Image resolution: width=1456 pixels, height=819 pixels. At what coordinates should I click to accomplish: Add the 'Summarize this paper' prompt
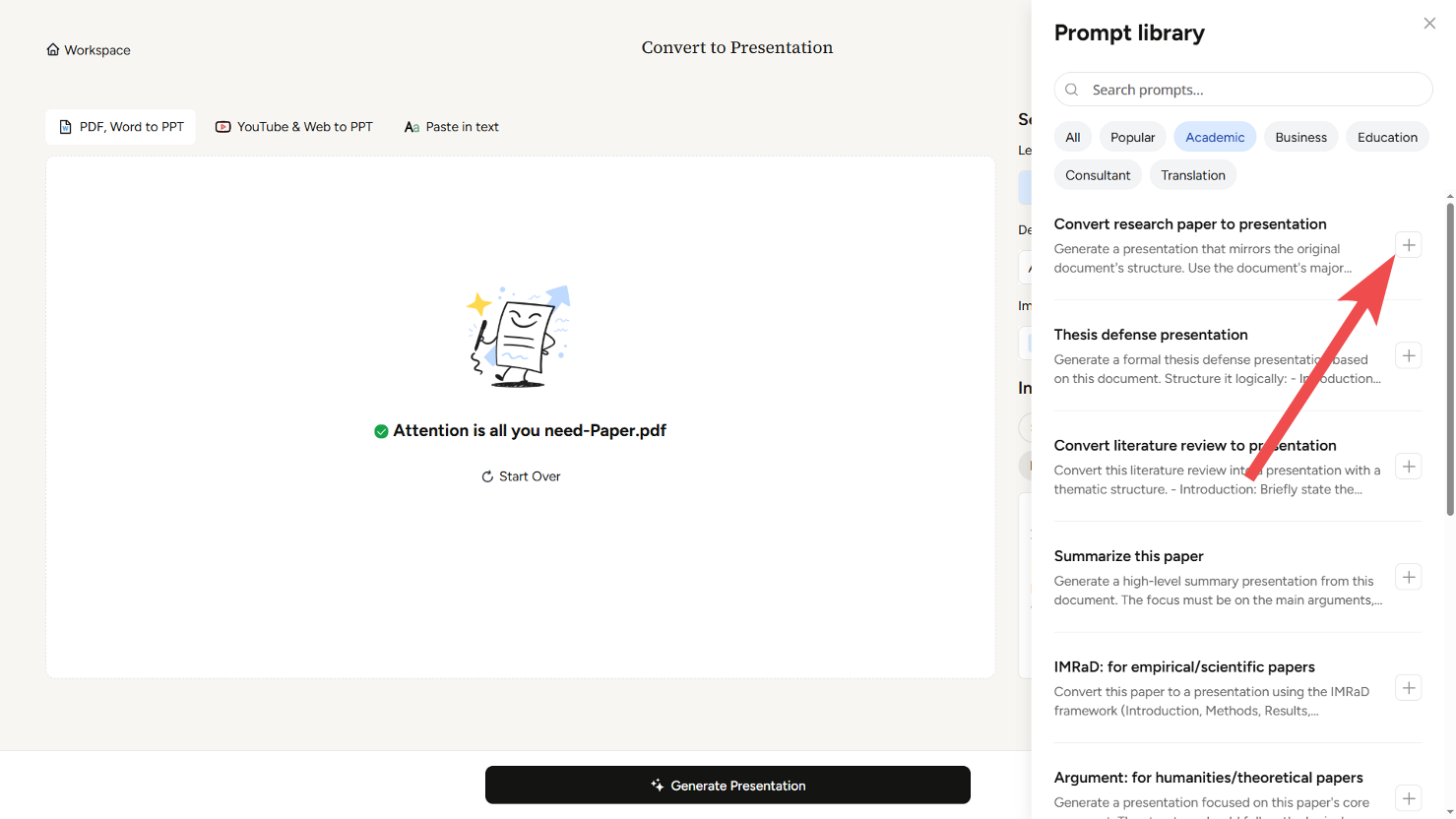coord(1409,577)
